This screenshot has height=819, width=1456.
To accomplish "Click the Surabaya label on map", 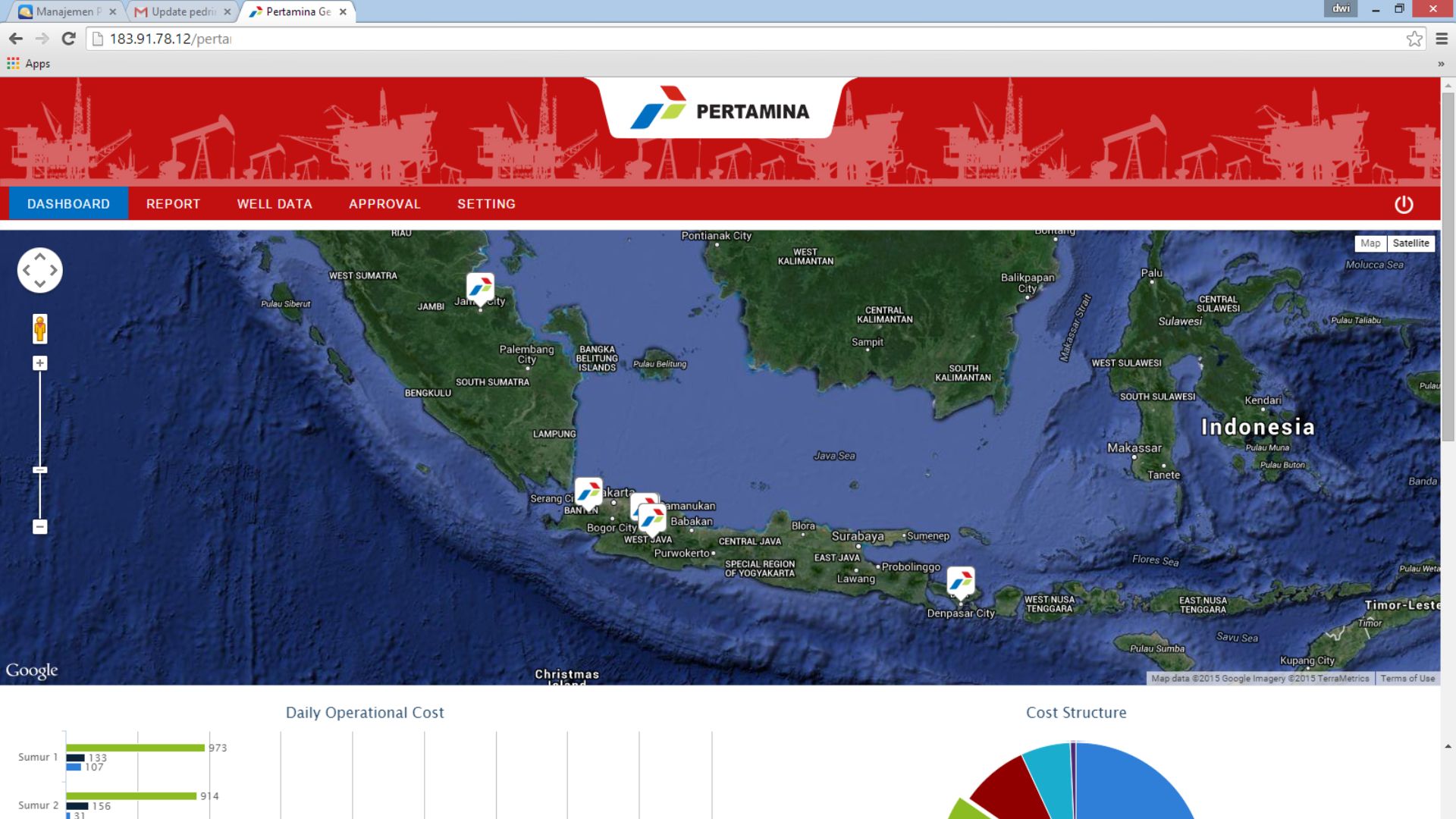I will (x=858, y=536).
